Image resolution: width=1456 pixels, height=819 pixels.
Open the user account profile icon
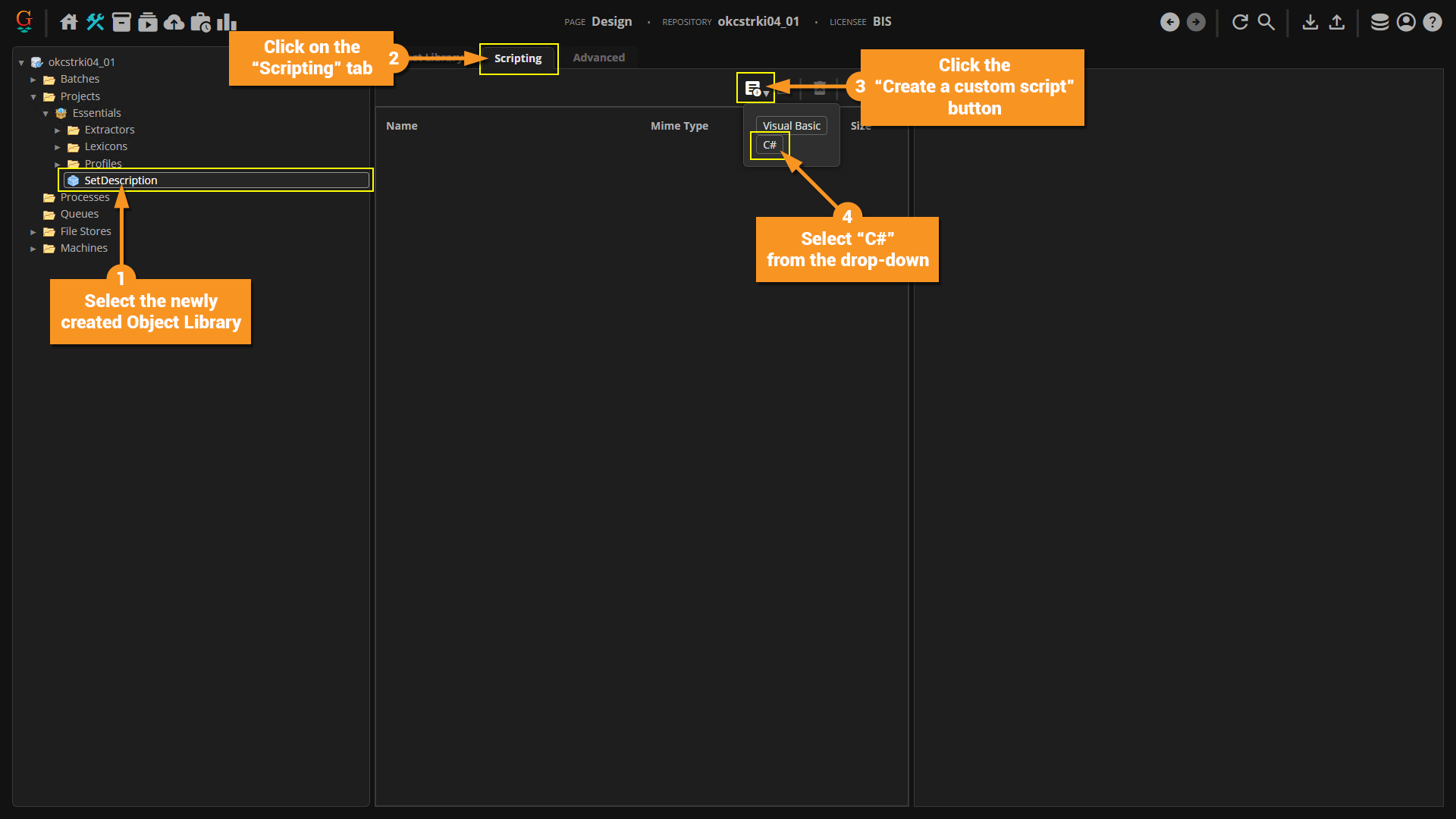point(1406,22)
